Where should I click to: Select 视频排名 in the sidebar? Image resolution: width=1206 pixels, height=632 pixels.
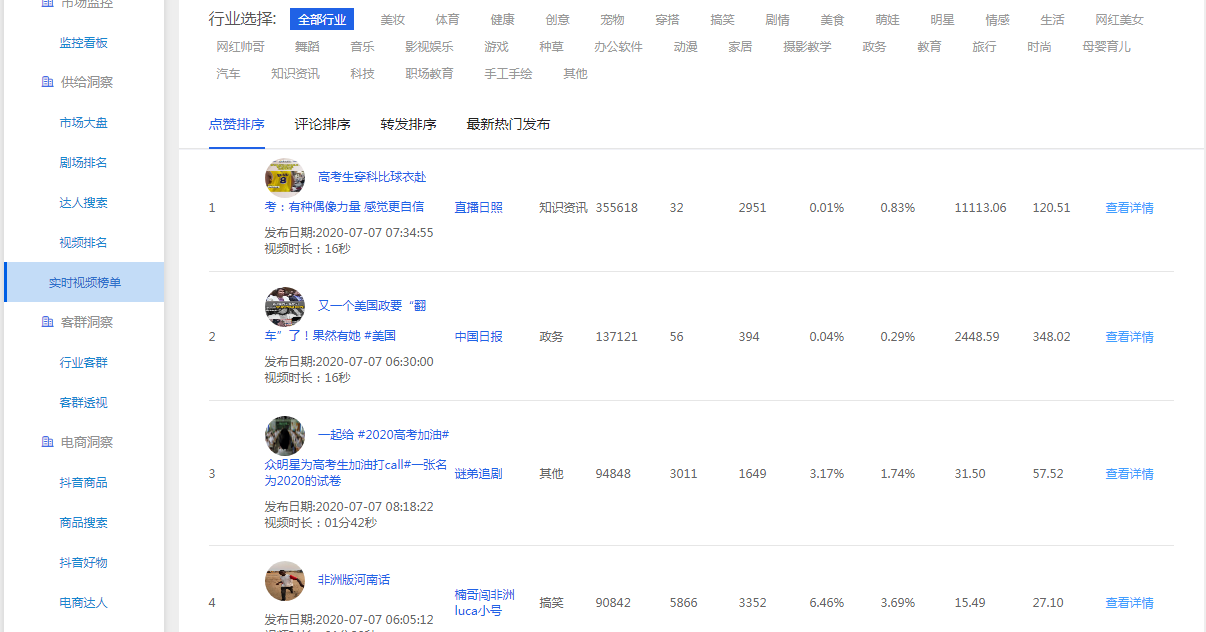pyautogui.click(x=84, y=242)
